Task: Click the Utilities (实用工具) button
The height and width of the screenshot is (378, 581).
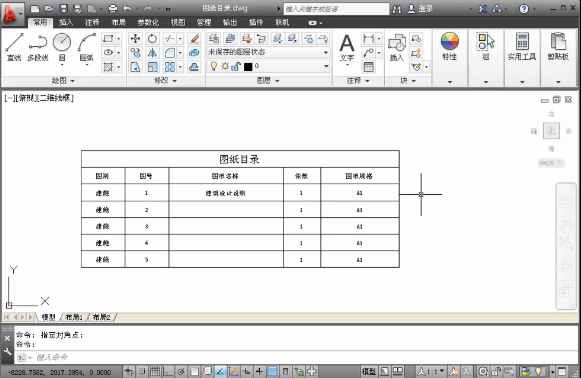Action: click(522, 47)
